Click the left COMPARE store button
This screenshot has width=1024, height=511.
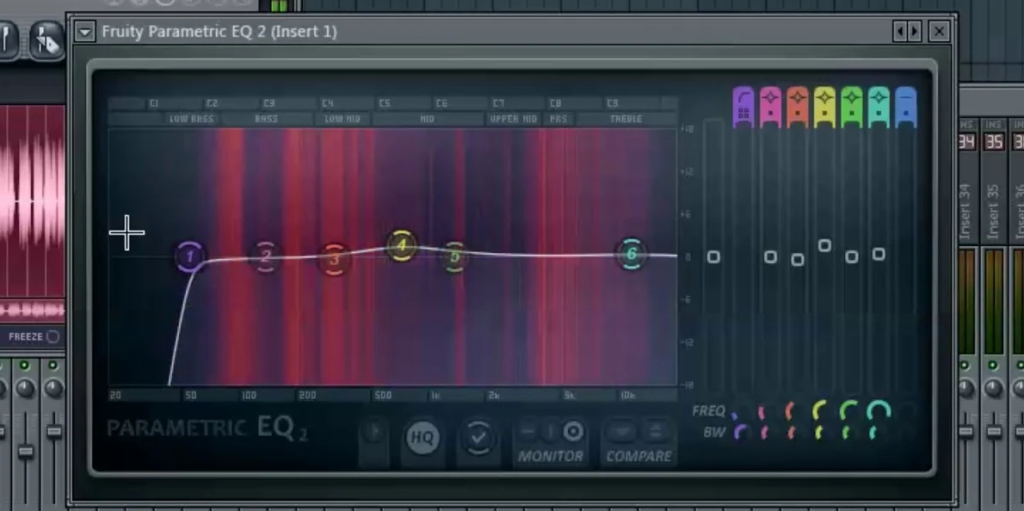(x=621, y=432)
